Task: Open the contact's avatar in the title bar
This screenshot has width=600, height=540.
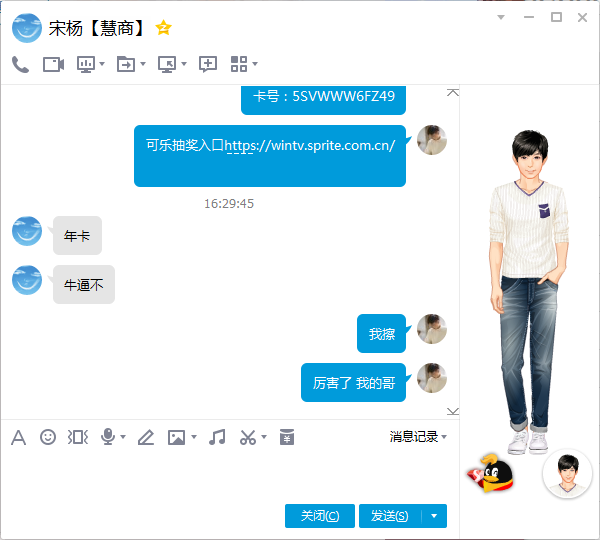Action: coord(27,28)
